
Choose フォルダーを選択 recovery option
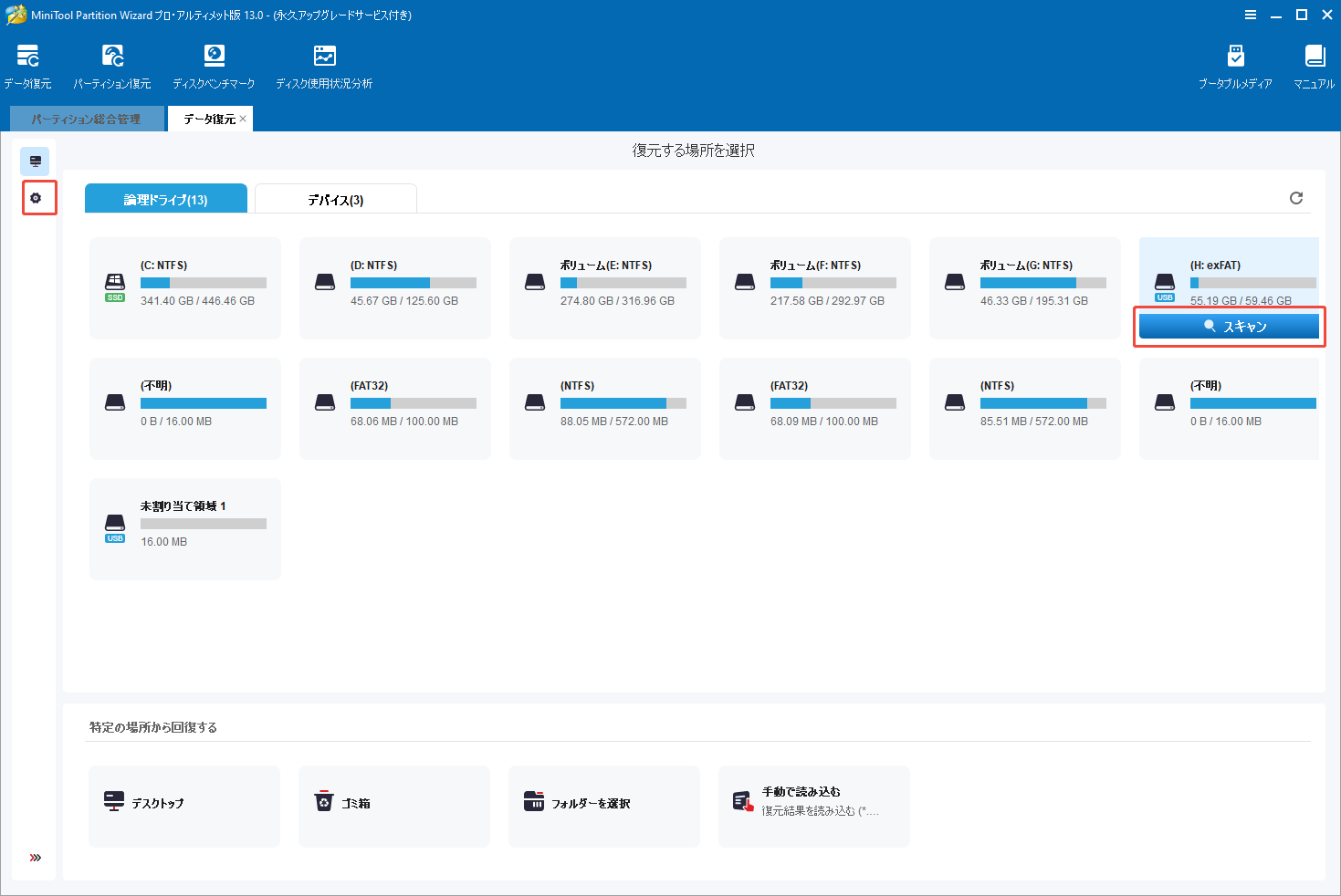click(x=603, y=804)
